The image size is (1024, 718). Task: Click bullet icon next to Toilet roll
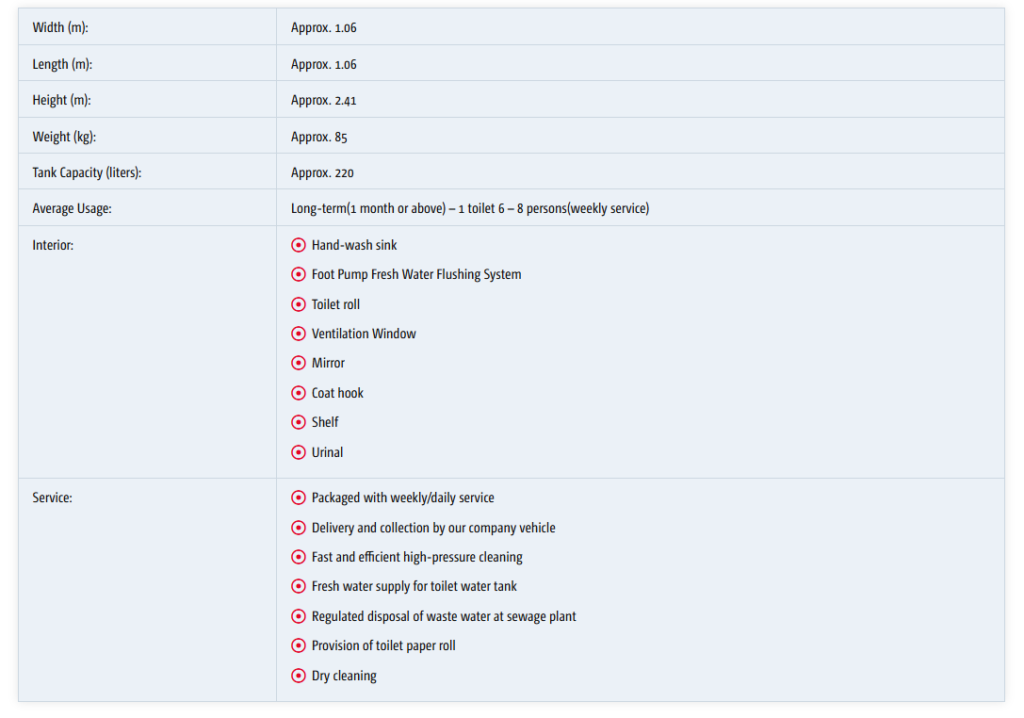(298, 304)
